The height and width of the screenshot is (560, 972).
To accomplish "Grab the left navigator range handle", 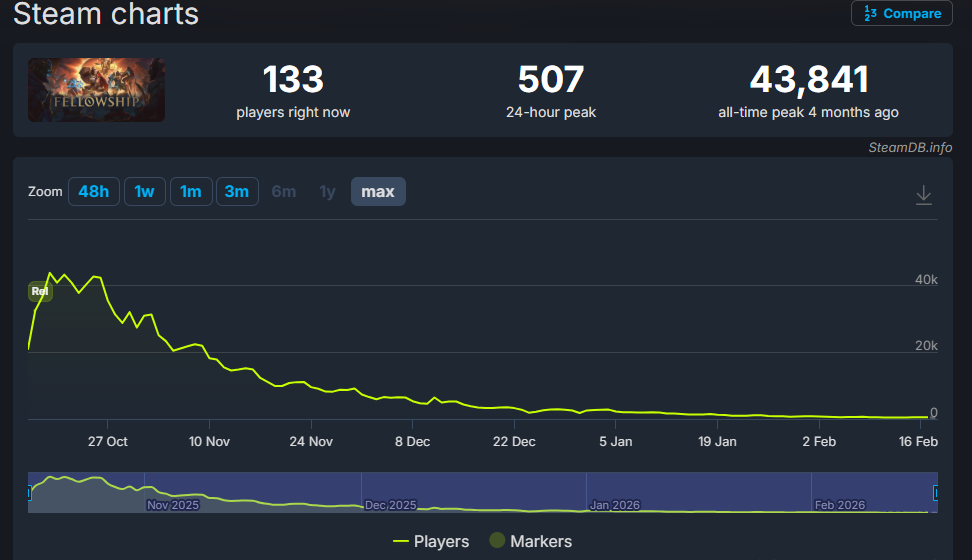I will click(x=29, y=493).
